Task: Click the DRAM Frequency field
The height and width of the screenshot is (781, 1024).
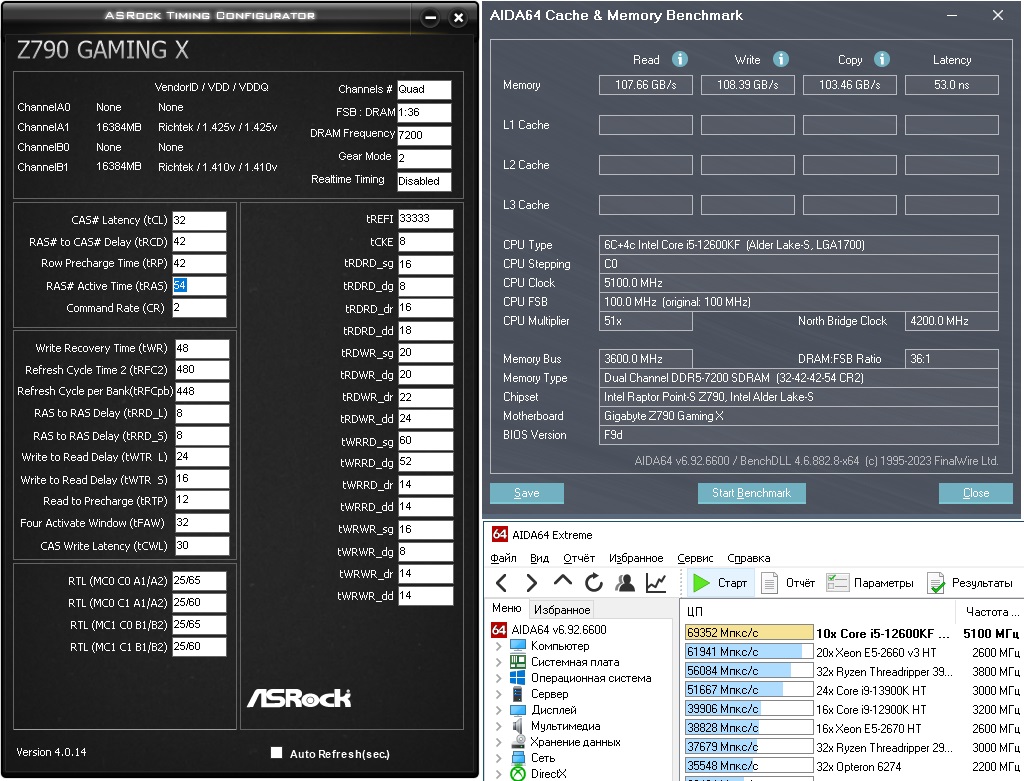Action: pos(424,135)
